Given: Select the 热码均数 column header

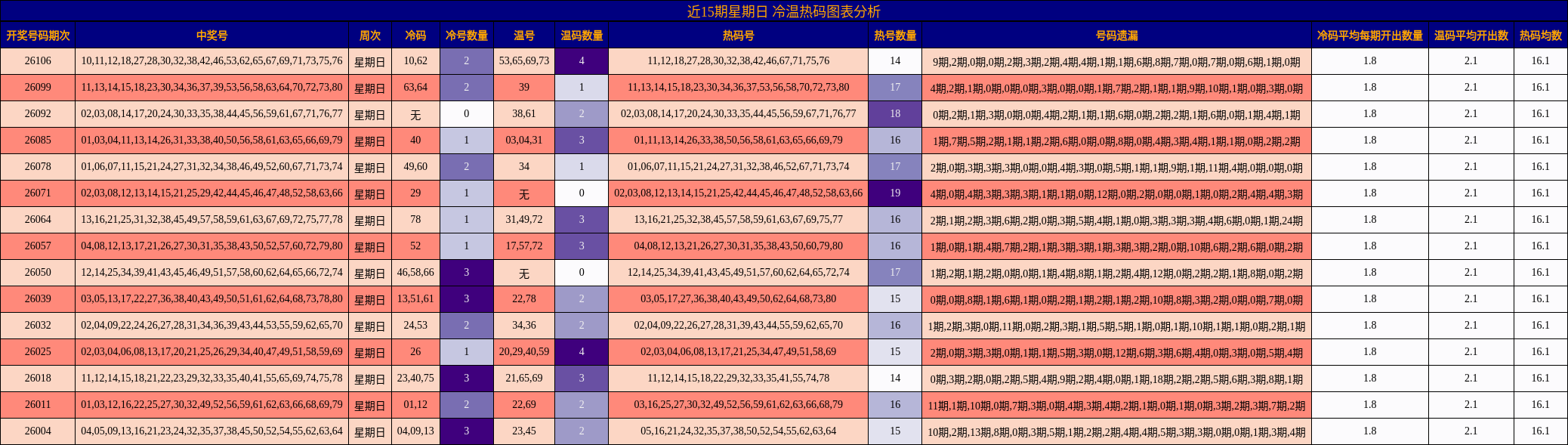Looking at the screenshot, I should (x=1541, y=36).
